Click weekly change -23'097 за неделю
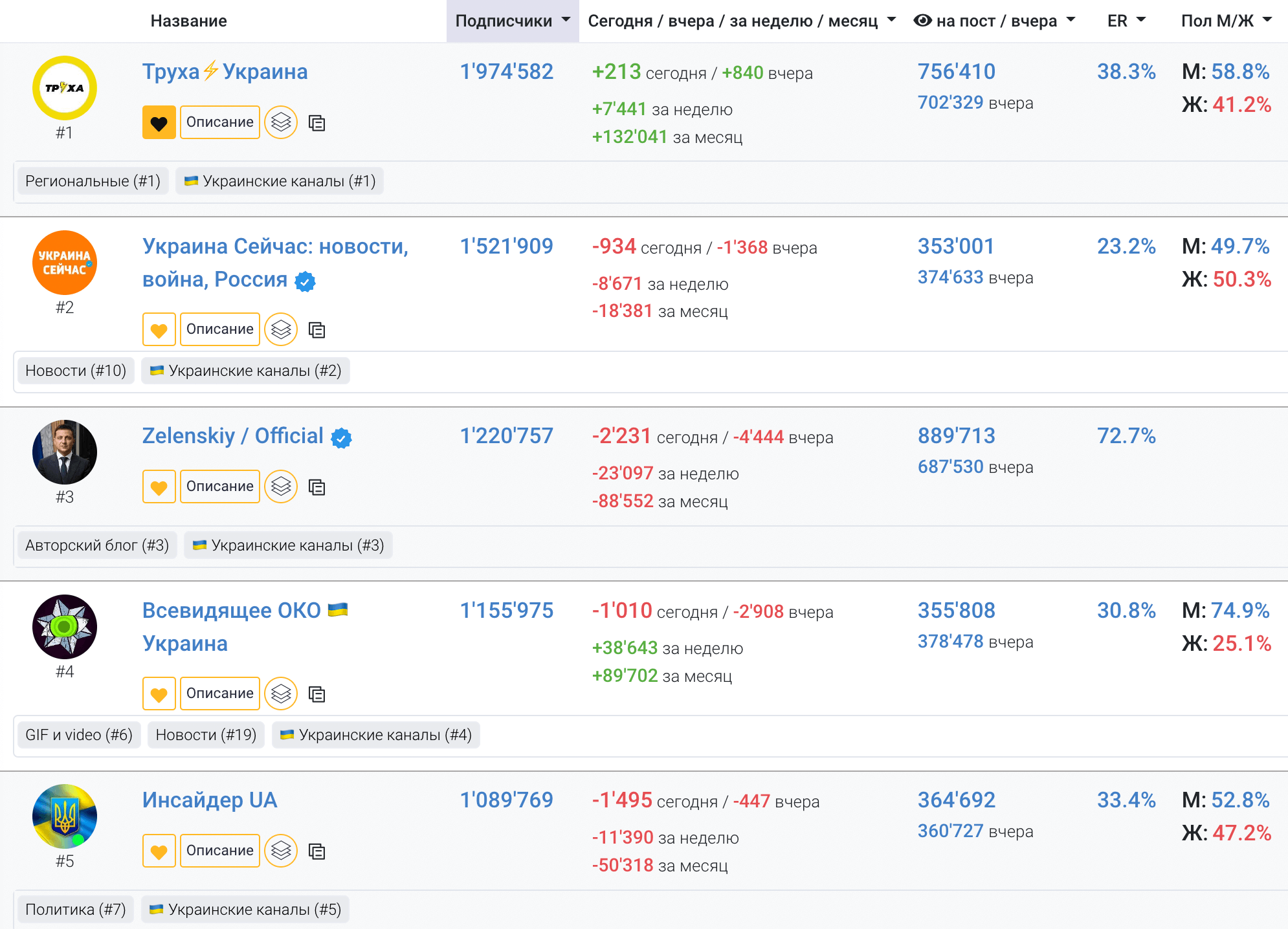 coord(665,474)
